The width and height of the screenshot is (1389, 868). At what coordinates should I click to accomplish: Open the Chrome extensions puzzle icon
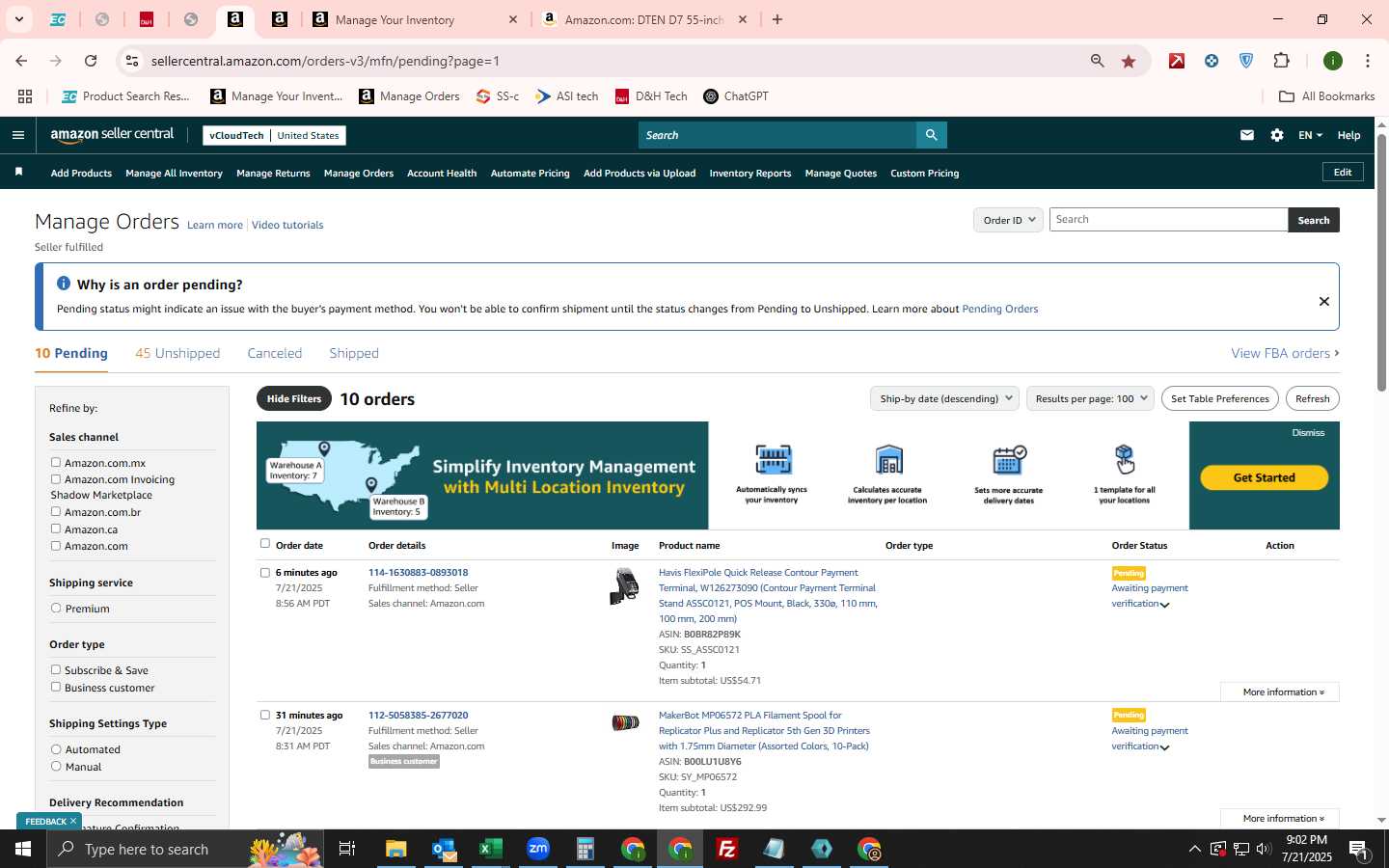(x=1281, y=61)
